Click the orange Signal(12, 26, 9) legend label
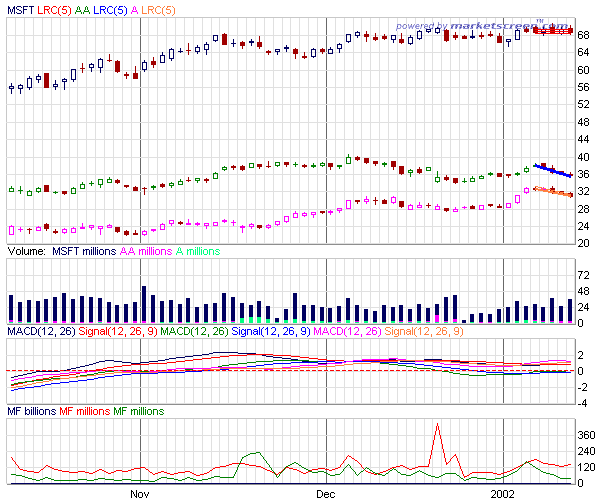The width and height of the screenshot is (600, 500). tap(424, 331)
